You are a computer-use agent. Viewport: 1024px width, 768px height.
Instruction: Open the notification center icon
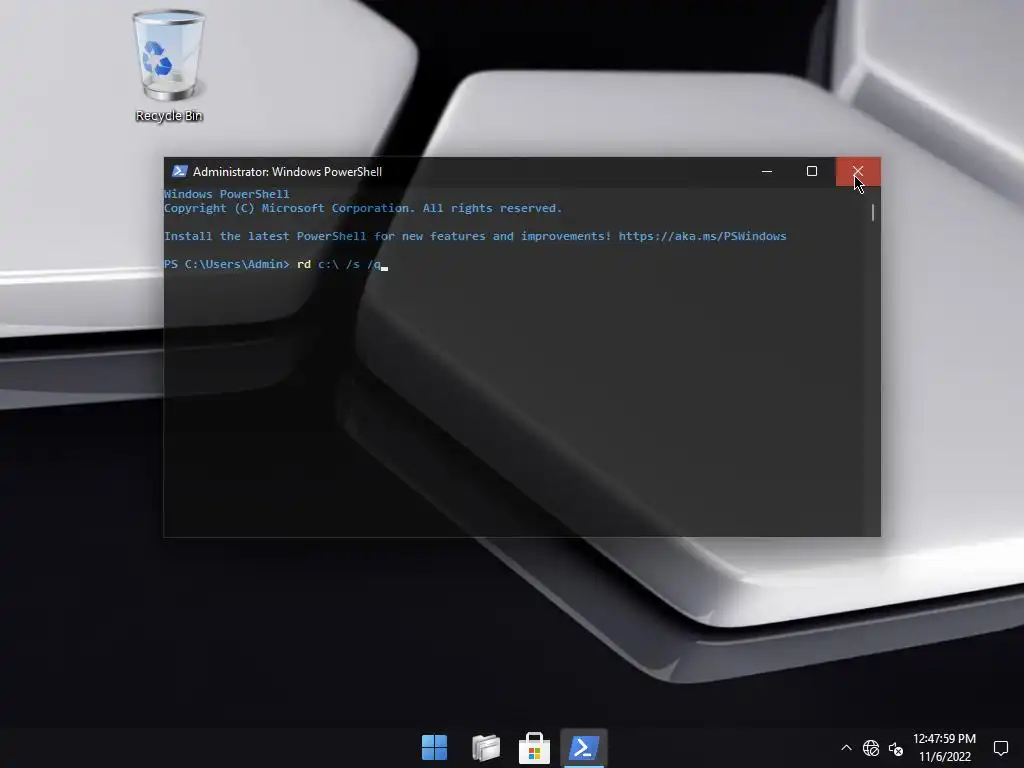[1000, 748]
